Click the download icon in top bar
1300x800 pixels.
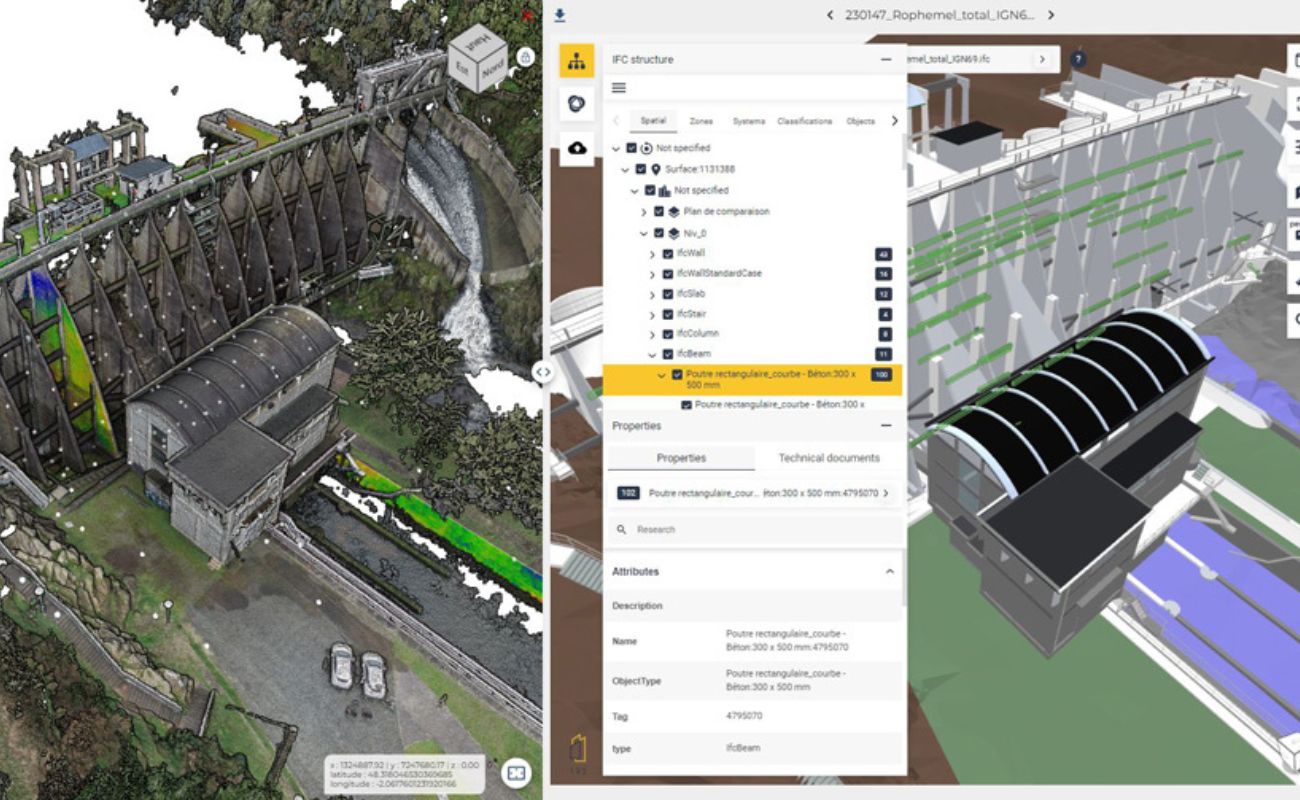pos(560,15)
